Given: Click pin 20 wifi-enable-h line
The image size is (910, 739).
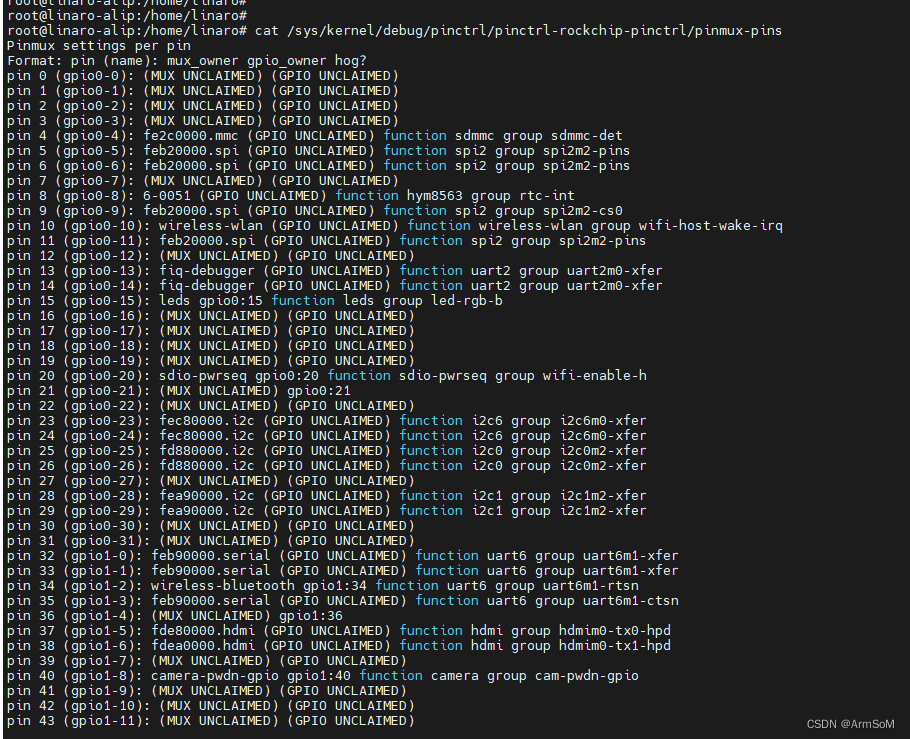Looking at the screenshot, I should [x=327, y=376].
